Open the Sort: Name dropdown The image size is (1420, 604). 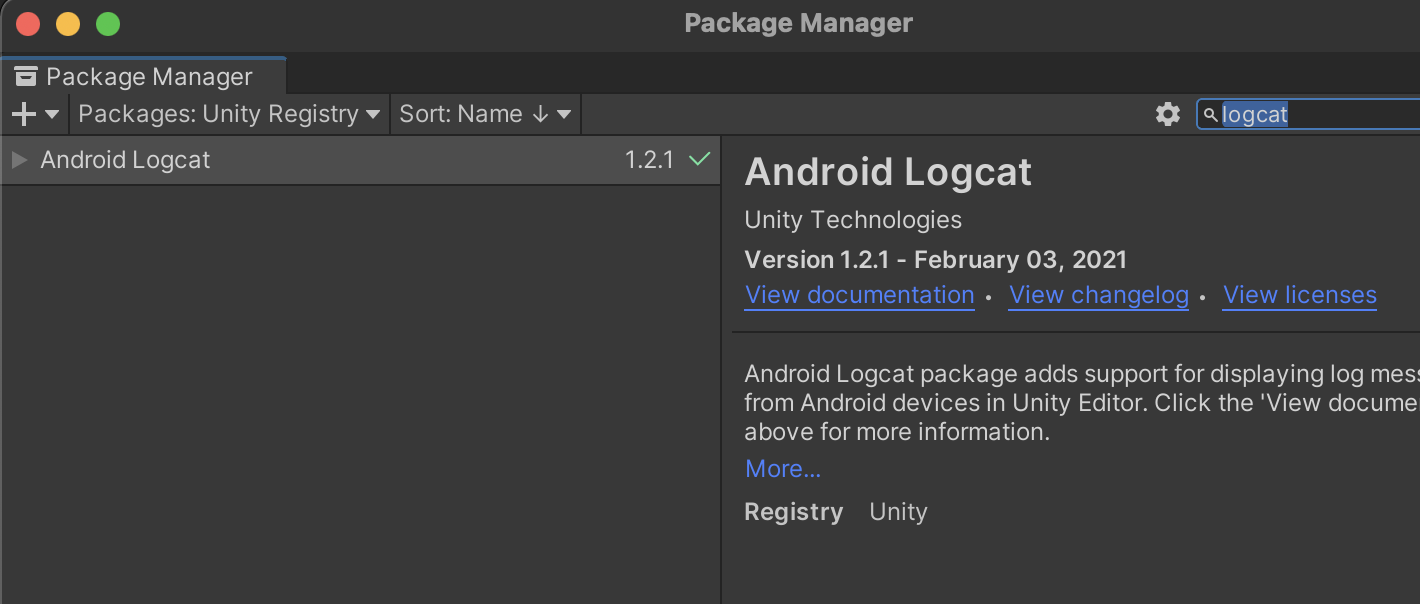pos(485,114)
